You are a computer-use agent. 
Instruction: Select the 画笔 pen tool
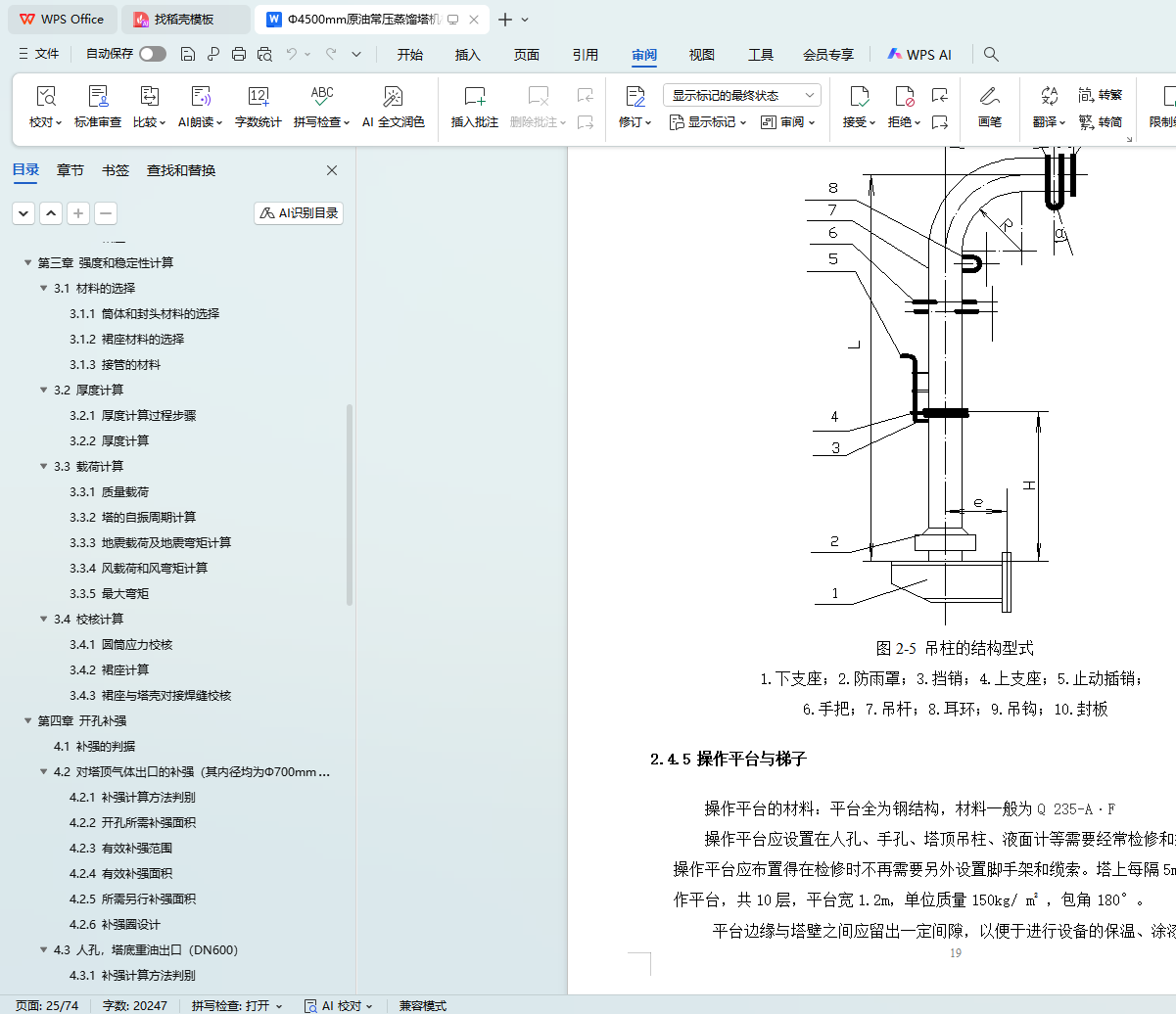(x=989, y=97)
